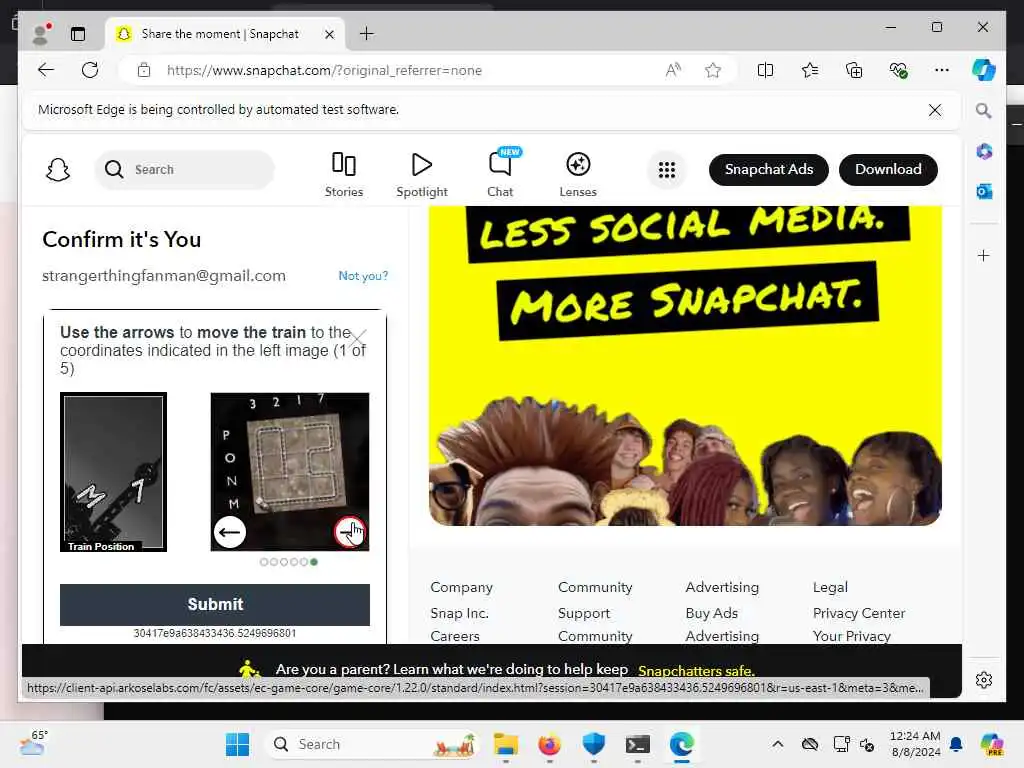Click the Train Position reference image
Viewport: 1024px width, 768px height.
tap(114, 472)
